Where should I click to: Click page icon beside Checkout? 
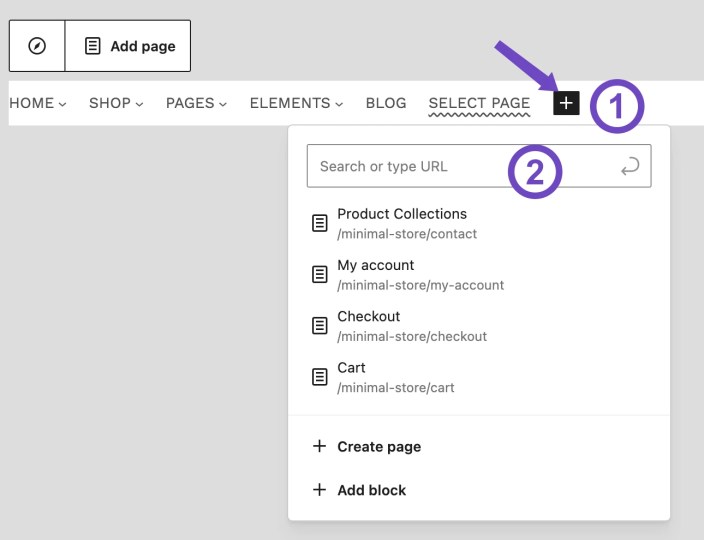click(320, 325)
